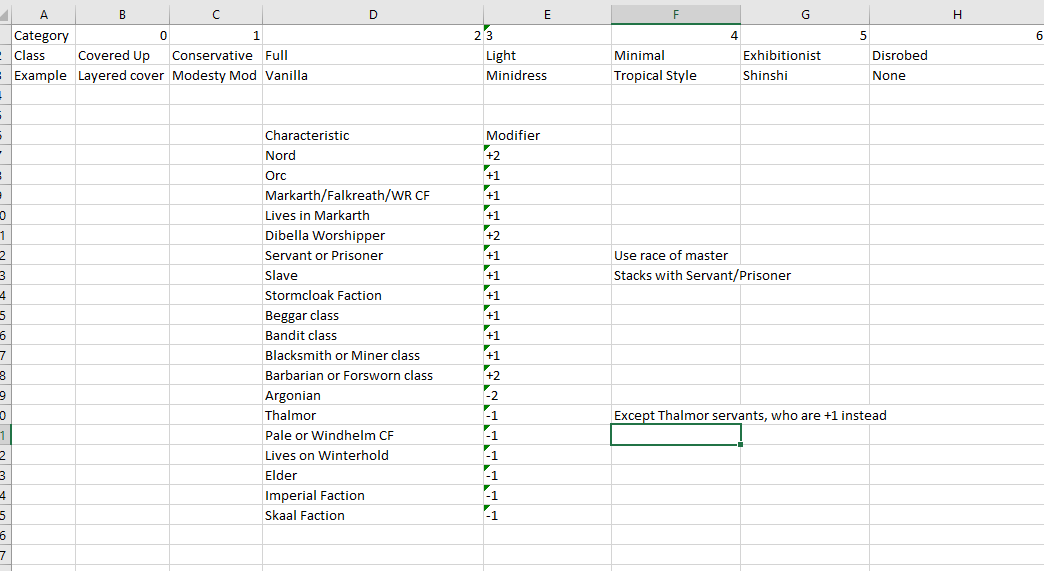Image resolution: width=1044 pixels, height=571 pixels.
Task: Select column A header
Action: click(43, 15)
